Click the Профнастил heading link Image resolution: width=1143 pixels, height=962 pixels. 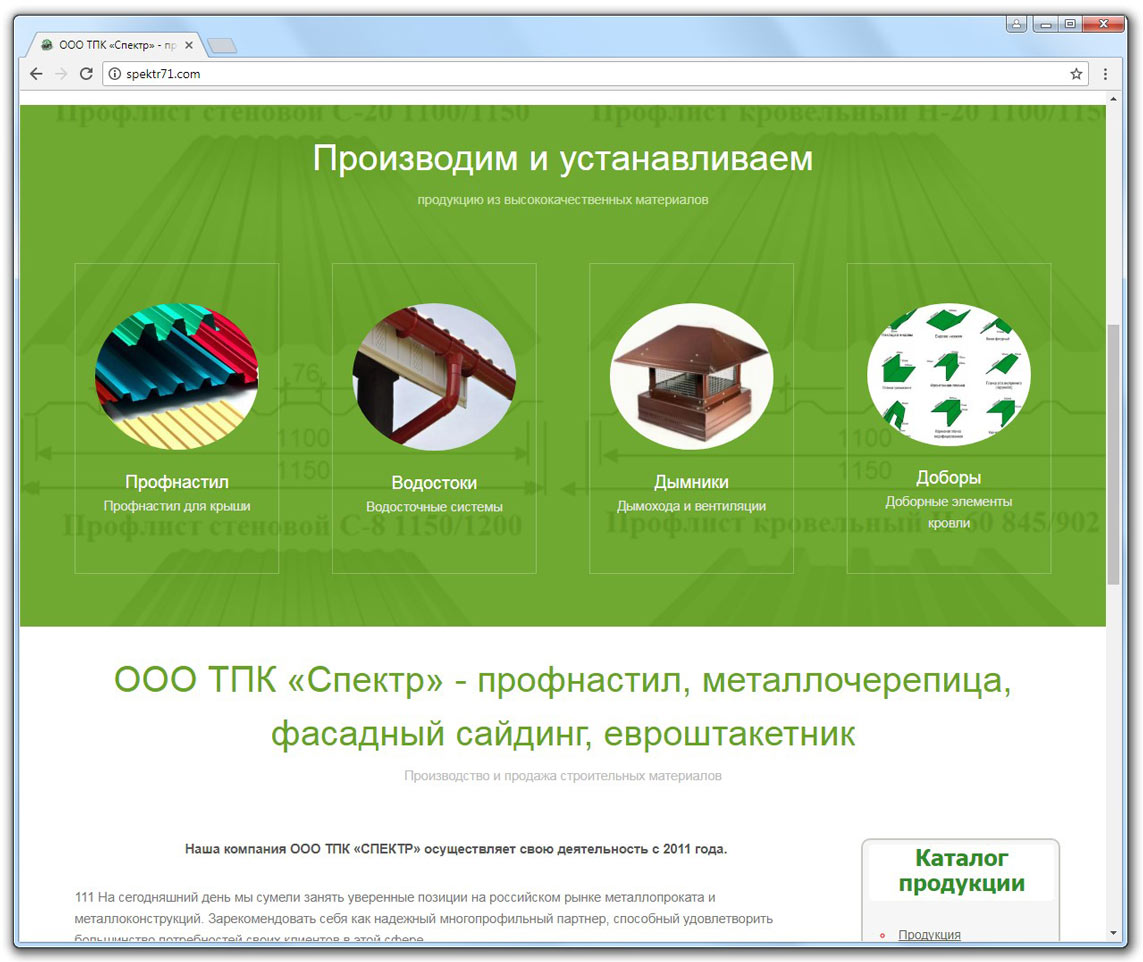[x=176, y=482]
